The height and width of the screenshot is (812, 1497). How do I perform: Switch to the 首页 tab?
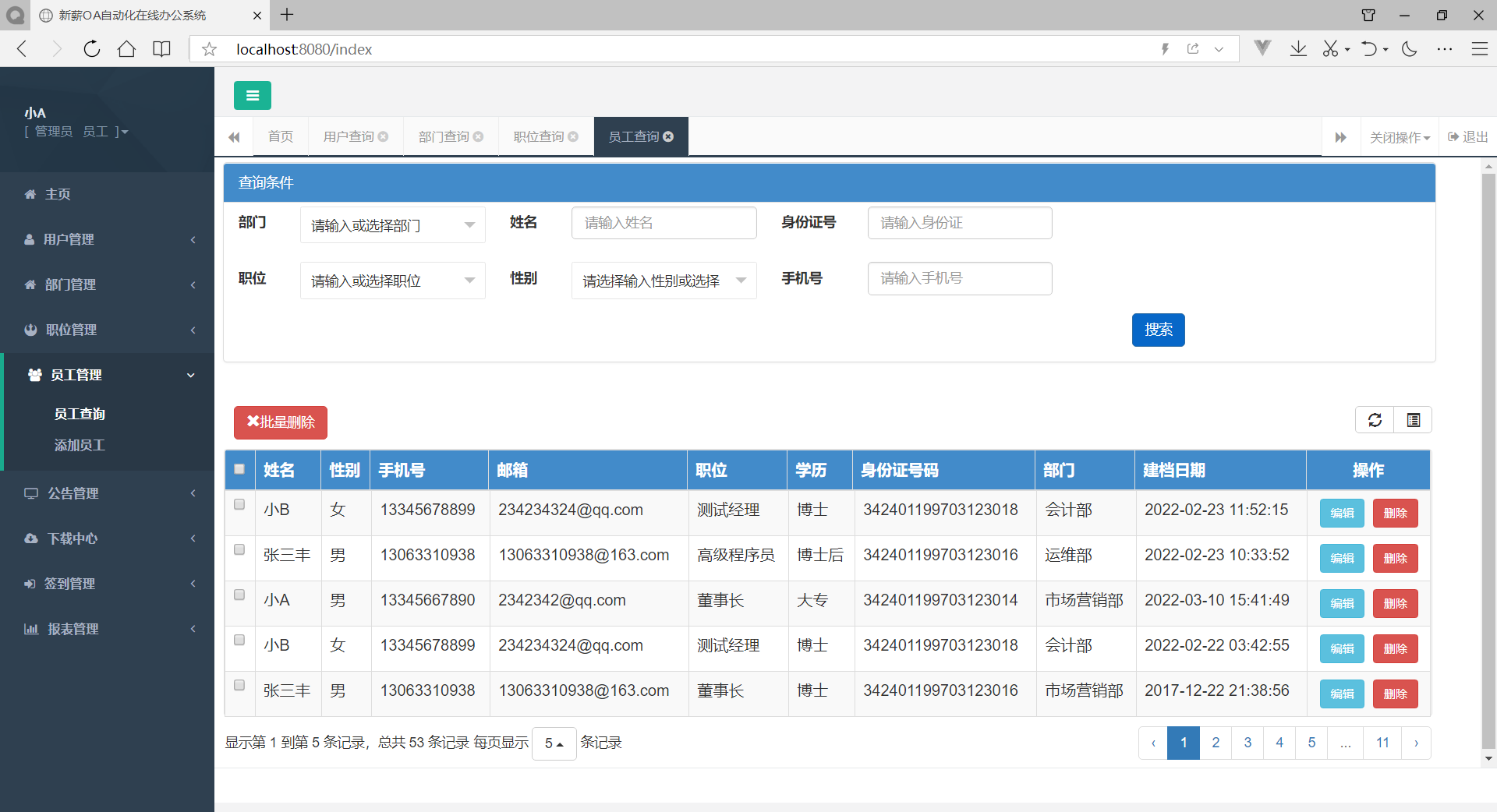click(280, 136)
